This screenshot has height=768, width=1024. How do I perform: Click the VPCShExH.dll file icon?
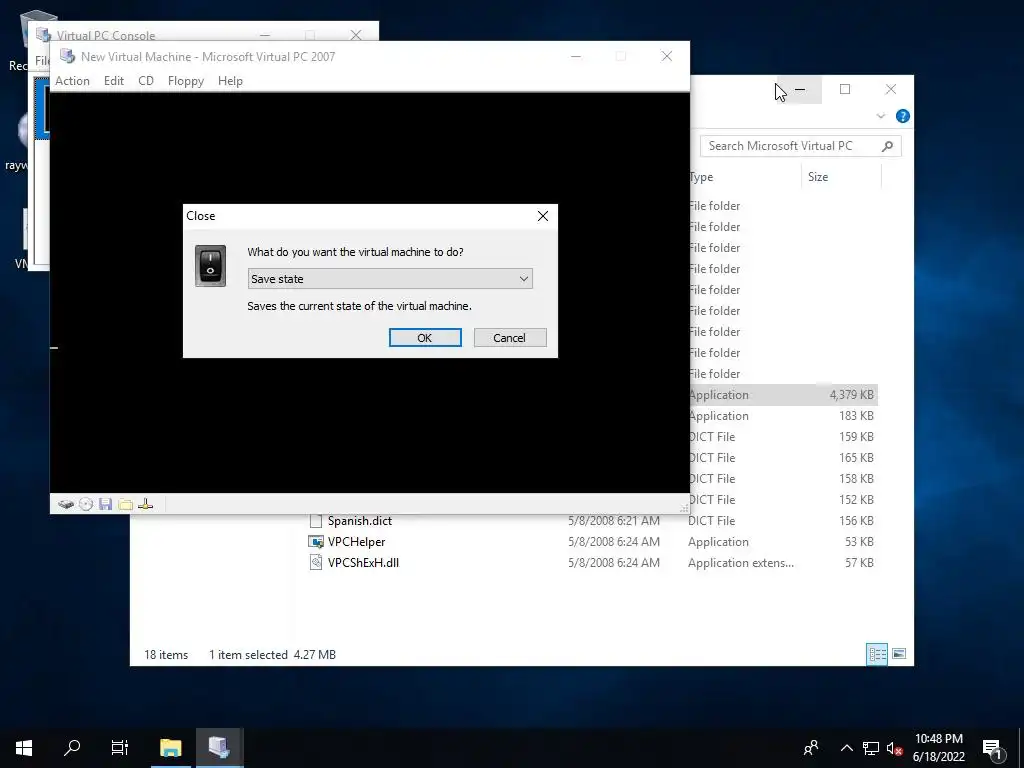[315, 562]
